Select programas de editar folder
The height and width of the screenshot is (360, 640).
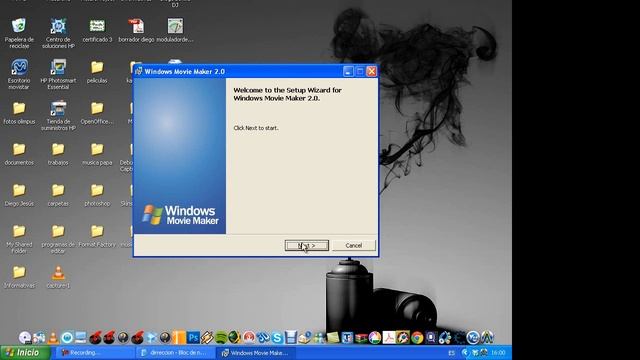click(x=58, y=239)
